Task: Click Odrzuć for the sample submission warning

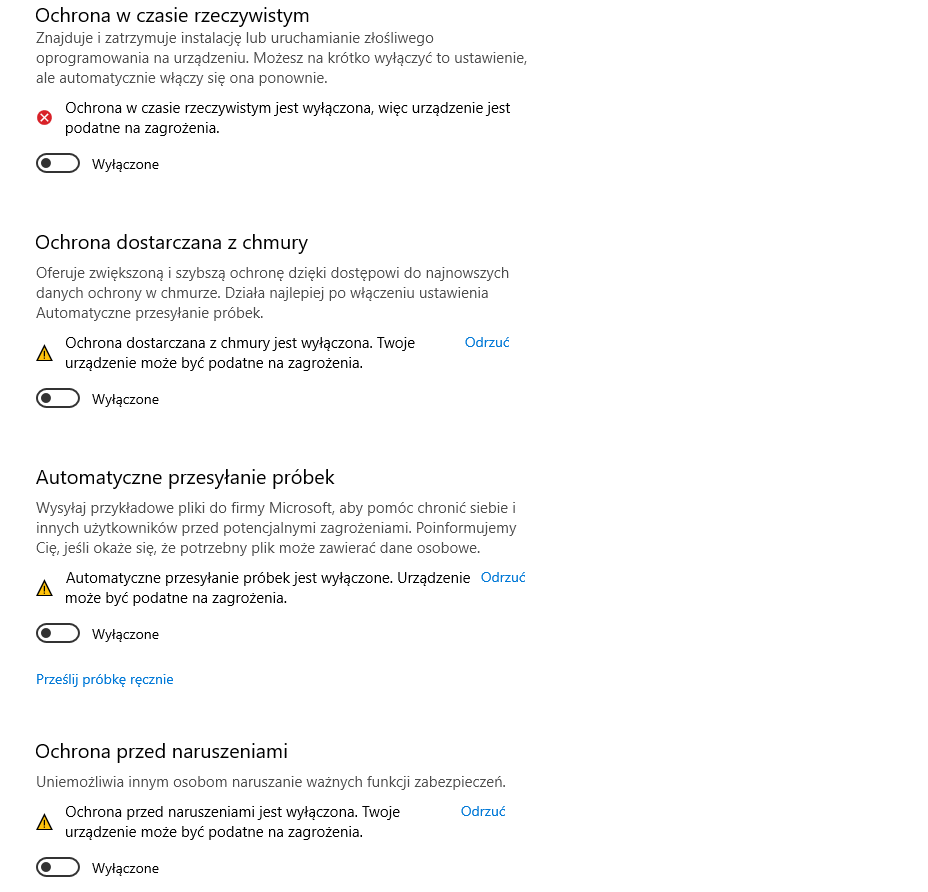Action: point(503,577)
